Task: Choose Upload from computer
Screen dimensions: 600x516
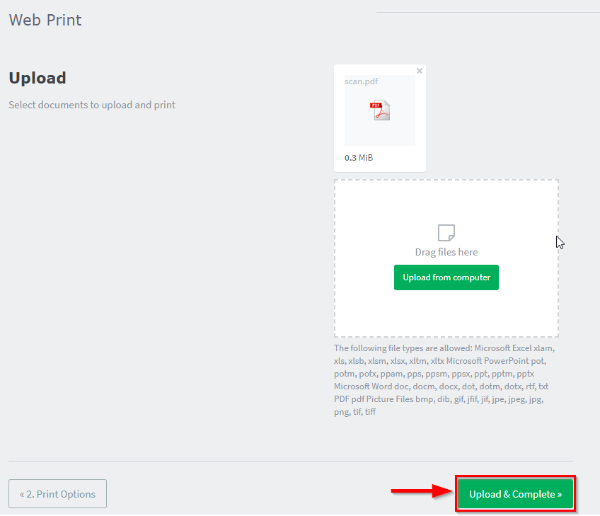Action: pyautogui.click(x=446, y=277)
